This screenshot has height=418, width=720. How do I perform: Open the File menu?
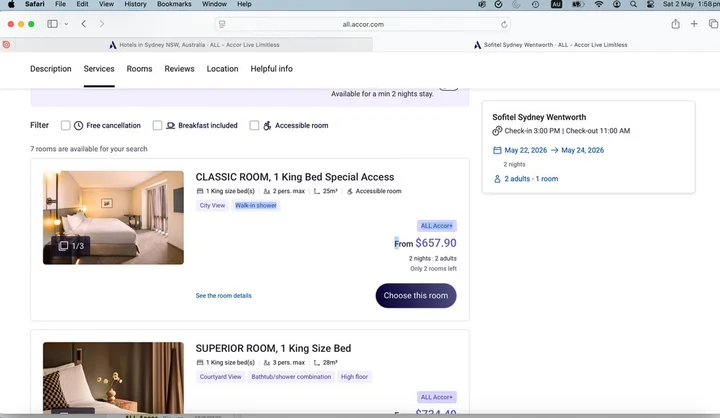(60, 4)
